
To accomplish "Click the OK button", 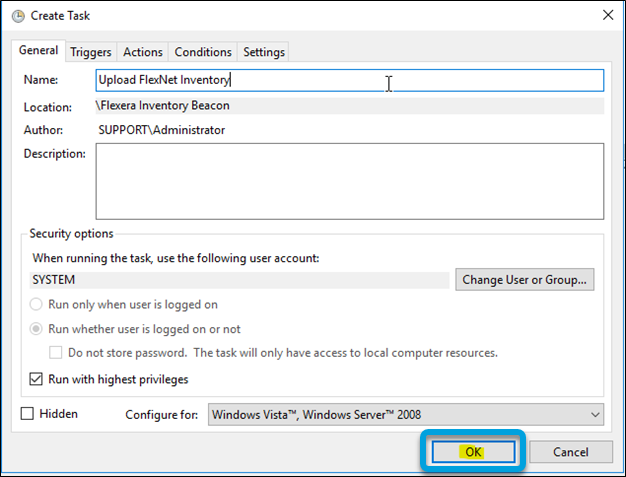I will (x=473, y=452).
